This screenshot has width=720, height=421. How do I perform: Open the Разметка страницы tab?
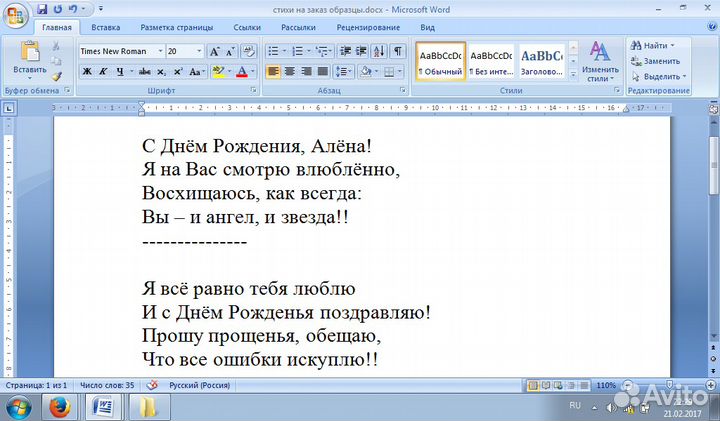click(x=175, y=27)
